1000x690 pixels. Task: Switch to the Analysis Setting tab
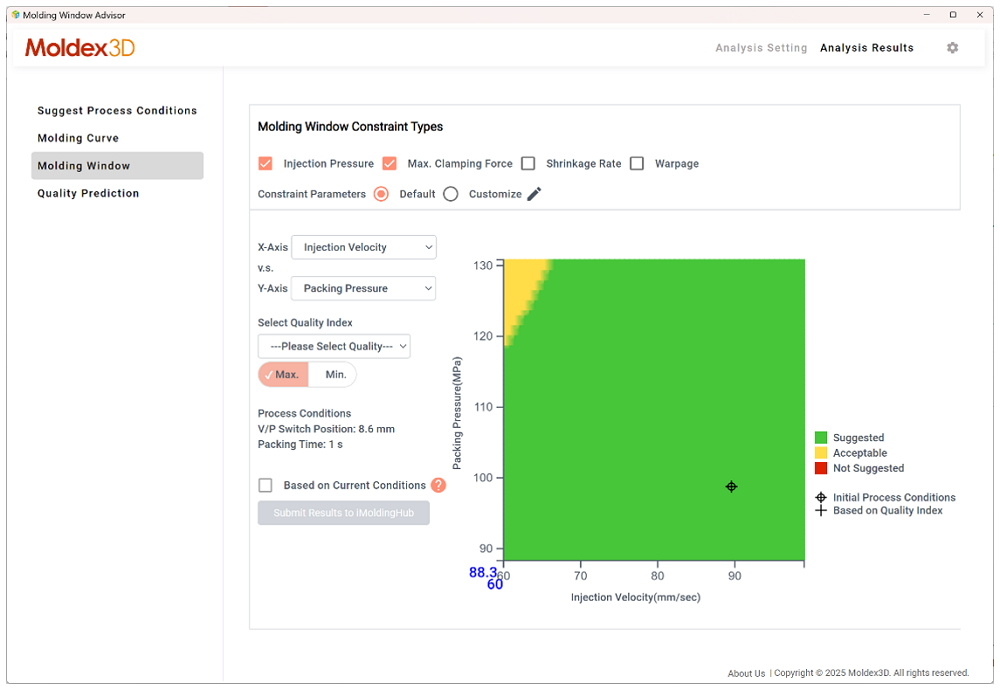(x=761, y=48)
